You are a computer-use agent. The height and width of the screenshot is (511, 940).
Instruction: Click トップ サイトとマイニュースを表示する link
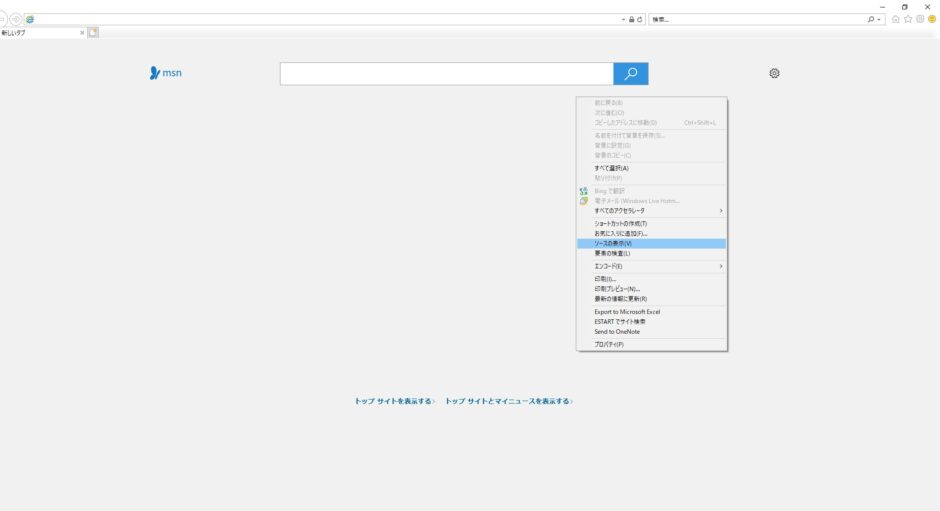508,401
